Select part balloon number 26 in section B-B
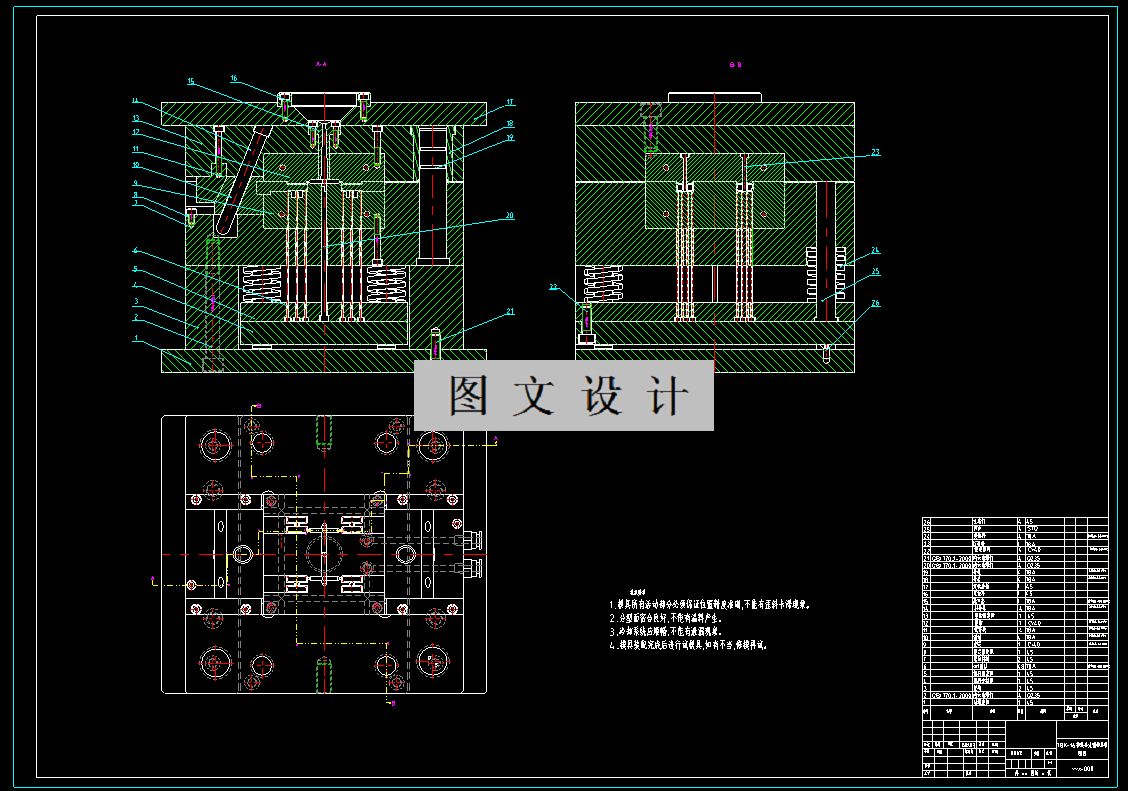 [875, 303]
